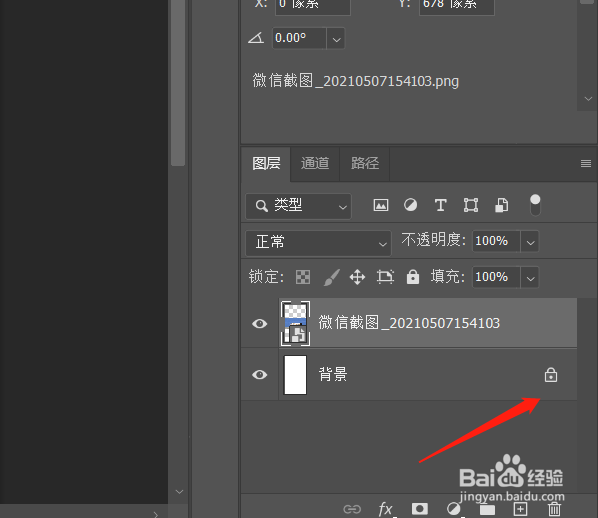
Task: Expand the 填充 fill slider arrow
Action: [x=530, y=278]
